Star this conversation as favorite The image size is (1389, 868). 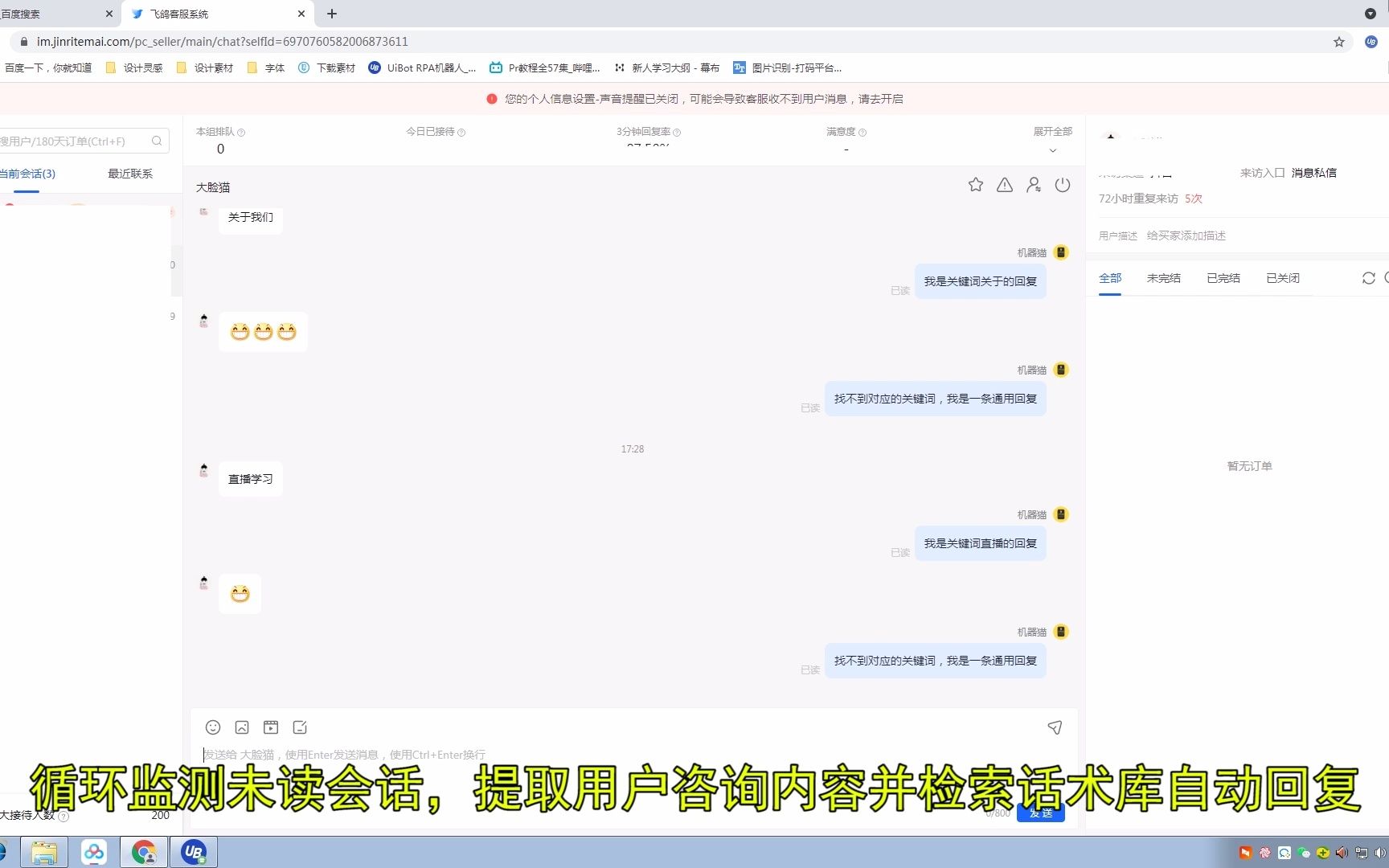[x=975, y=185]
